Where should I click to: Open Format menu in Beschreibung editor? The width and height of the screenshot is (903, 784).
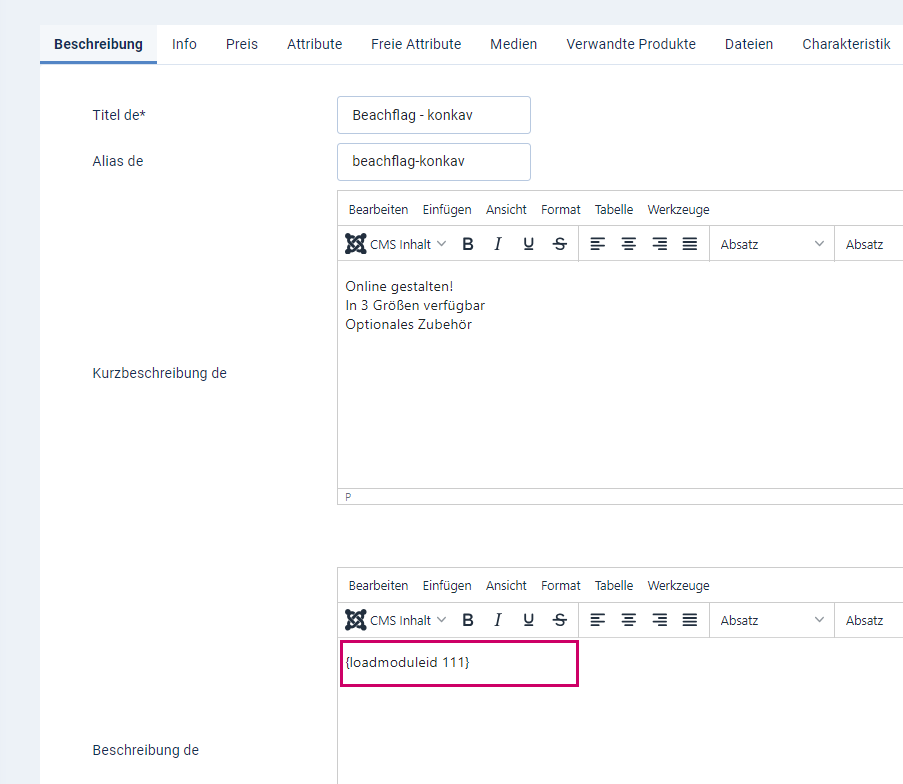click(561, 586)
